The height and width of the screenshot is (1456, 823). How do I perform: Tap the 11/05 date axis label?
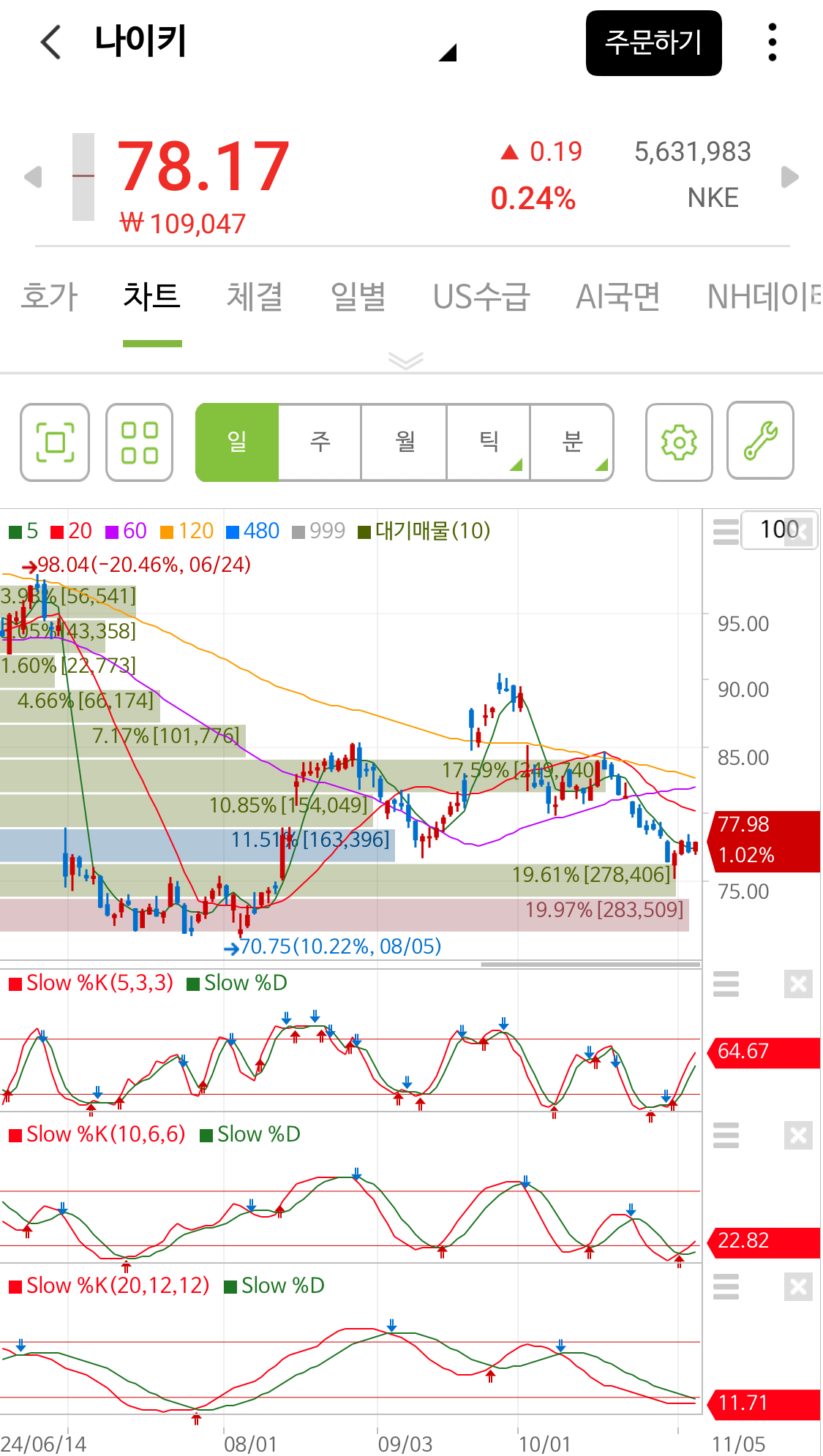click(738, 1444)
